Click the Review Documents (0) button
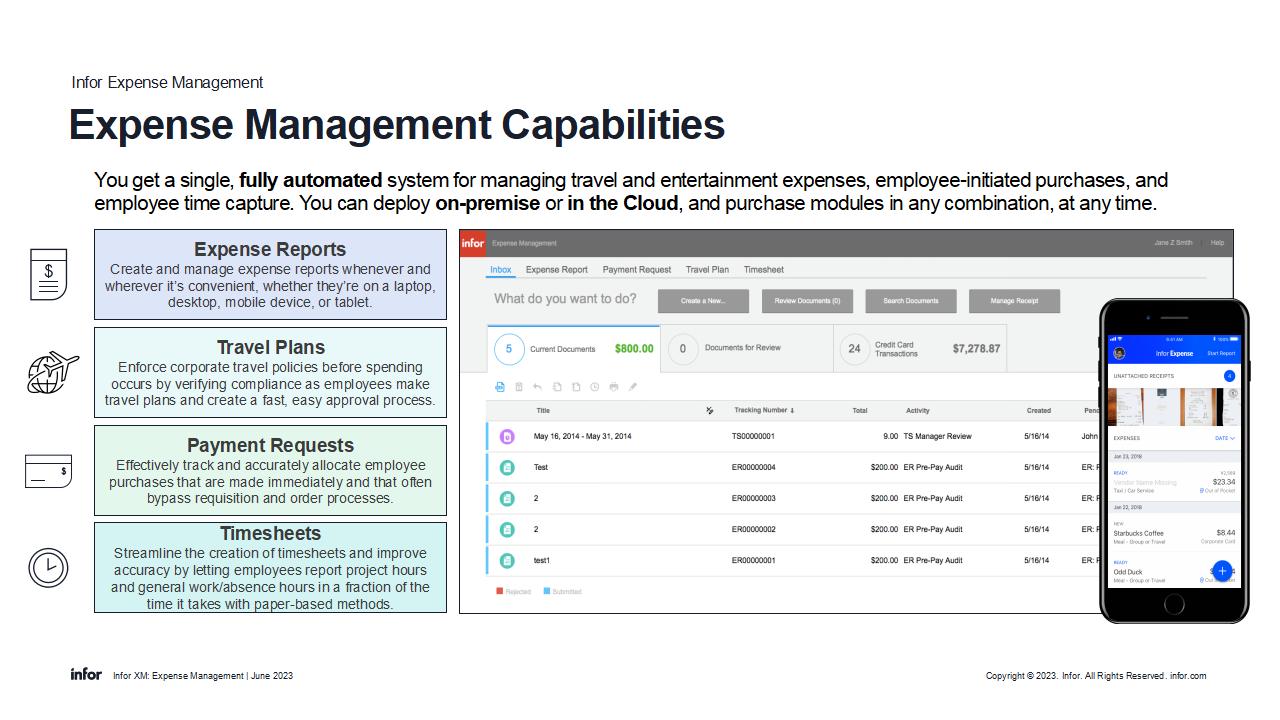Image resolution: width=1280 pixels, height=720 pixels. [x=808, y=301]
